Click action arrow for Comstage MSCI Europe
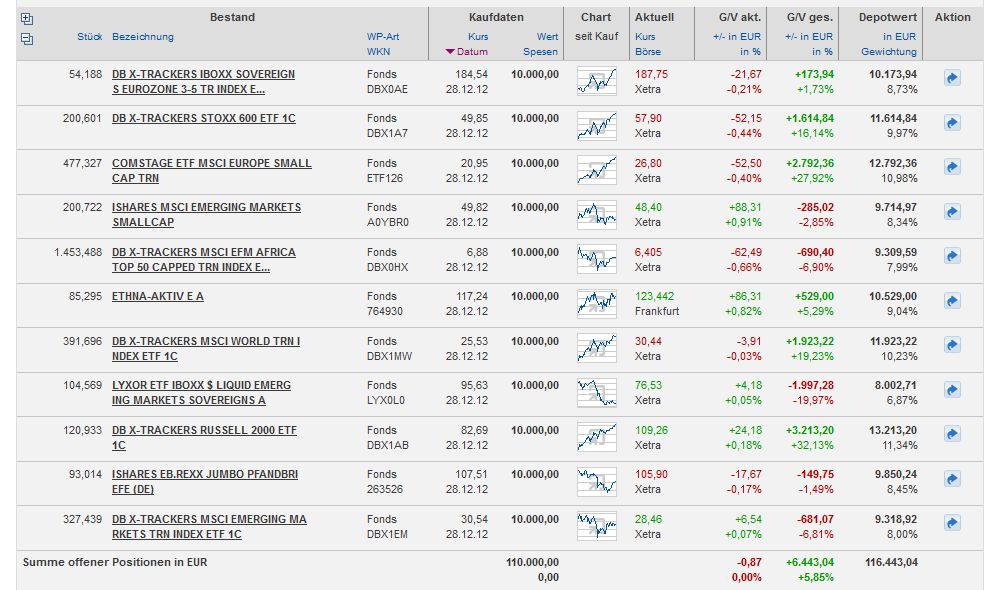The width and height of the screenshot is (993, 590). 952,167
